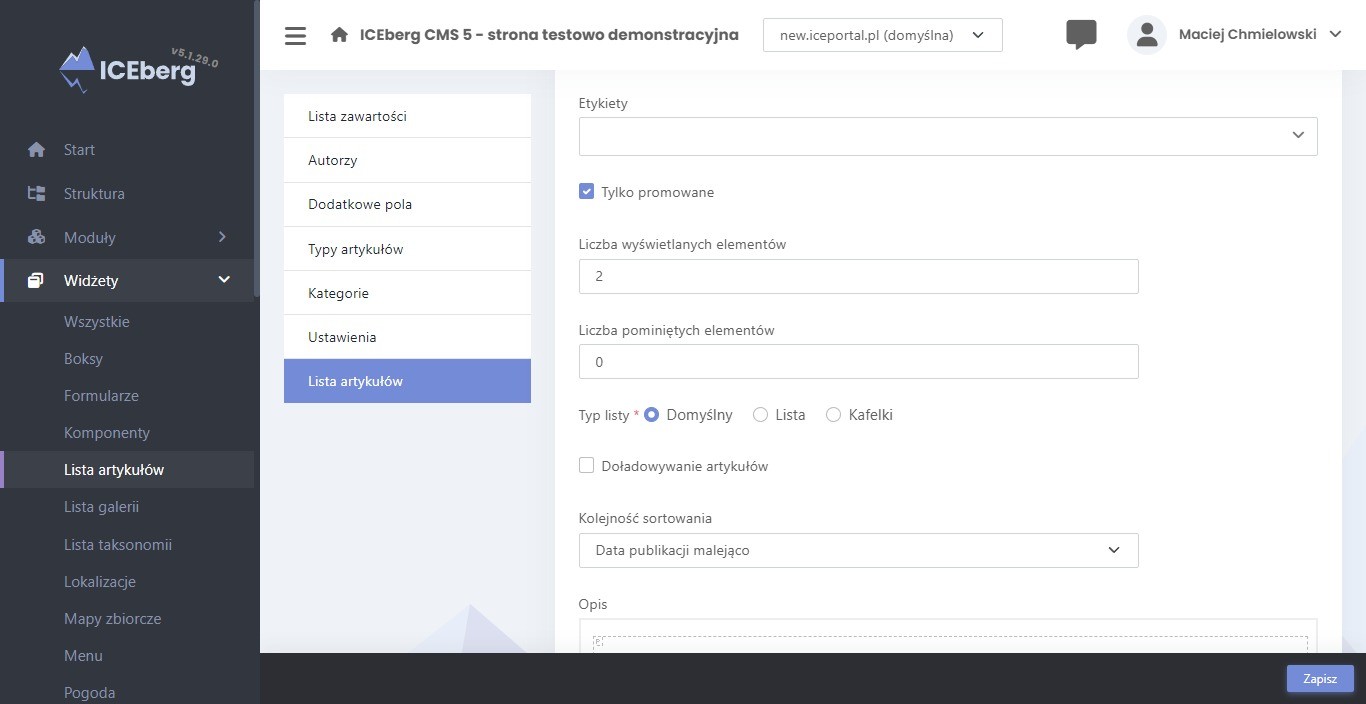This screenshot has width=1366, height=704.
Task: Uncheck the Tylko promowane checkbox
Action: tap(587, 191)
